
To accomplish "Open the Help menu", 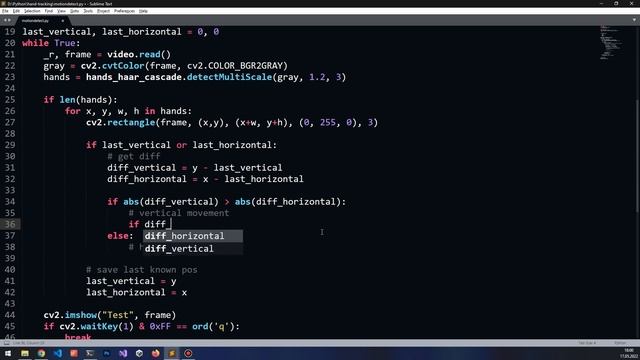I will tap(143, 11).
